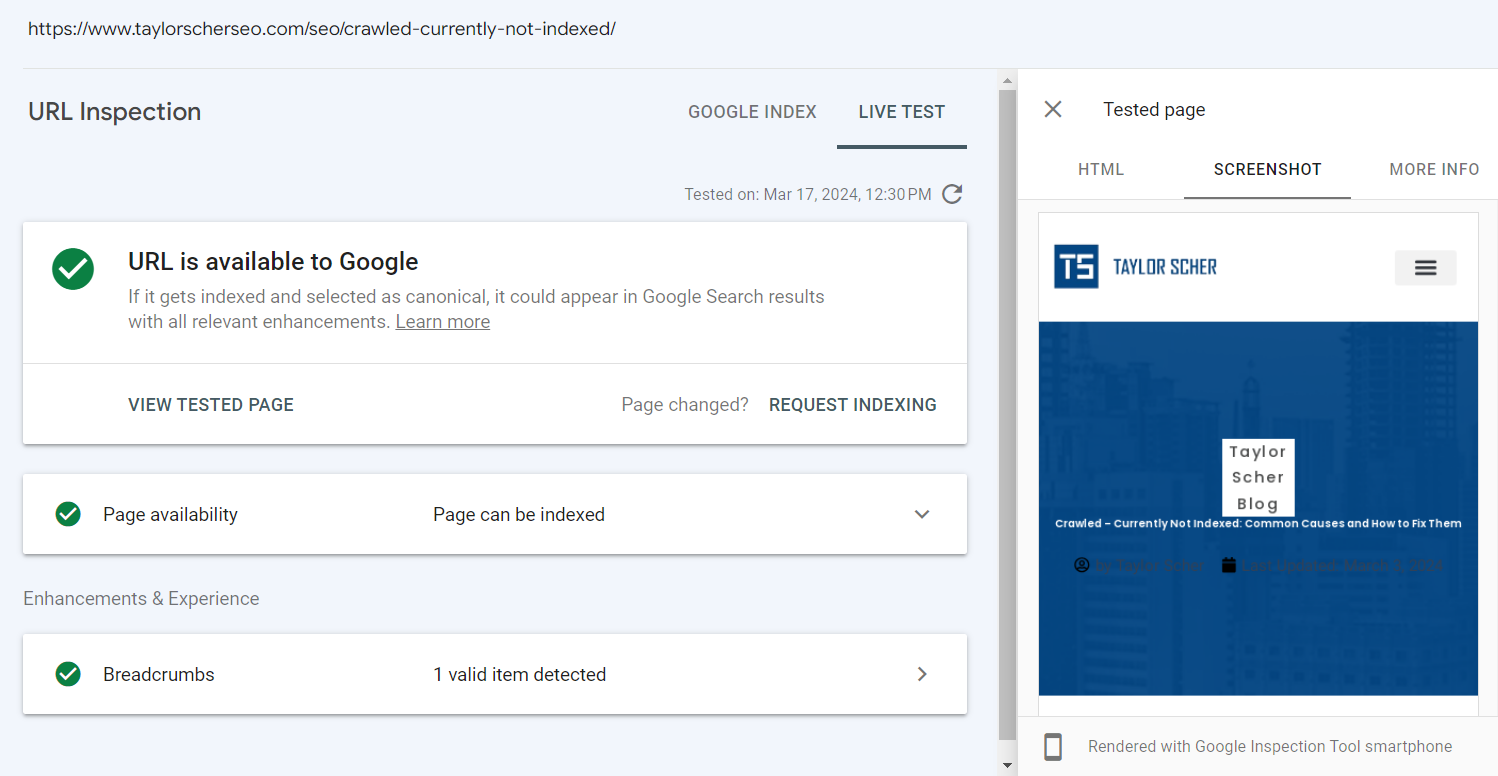The height and width of the screenshot is (776, 1498).
Task: Click green check beside Breadcrumbs
Action: [x=68, y=674]
